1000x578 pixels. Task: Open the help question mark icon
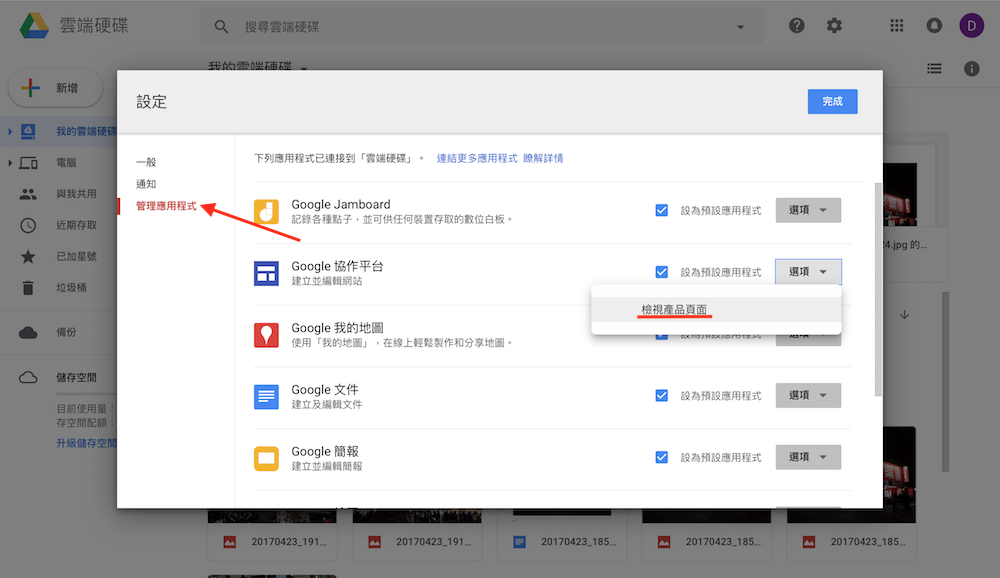(797, 26)
